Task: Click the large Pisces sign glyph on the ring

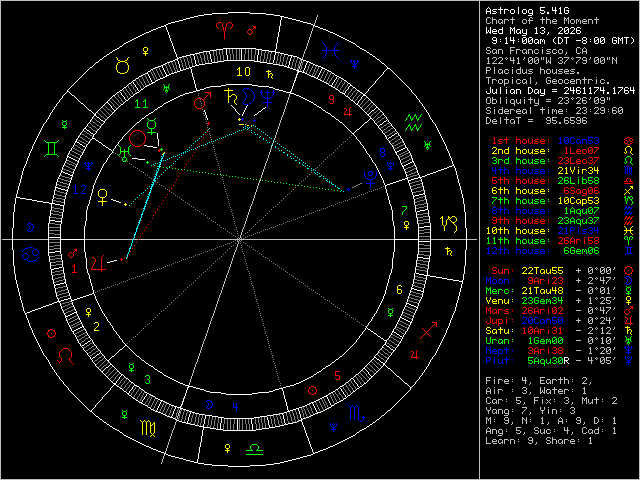Action: click(x=330, y=51)
